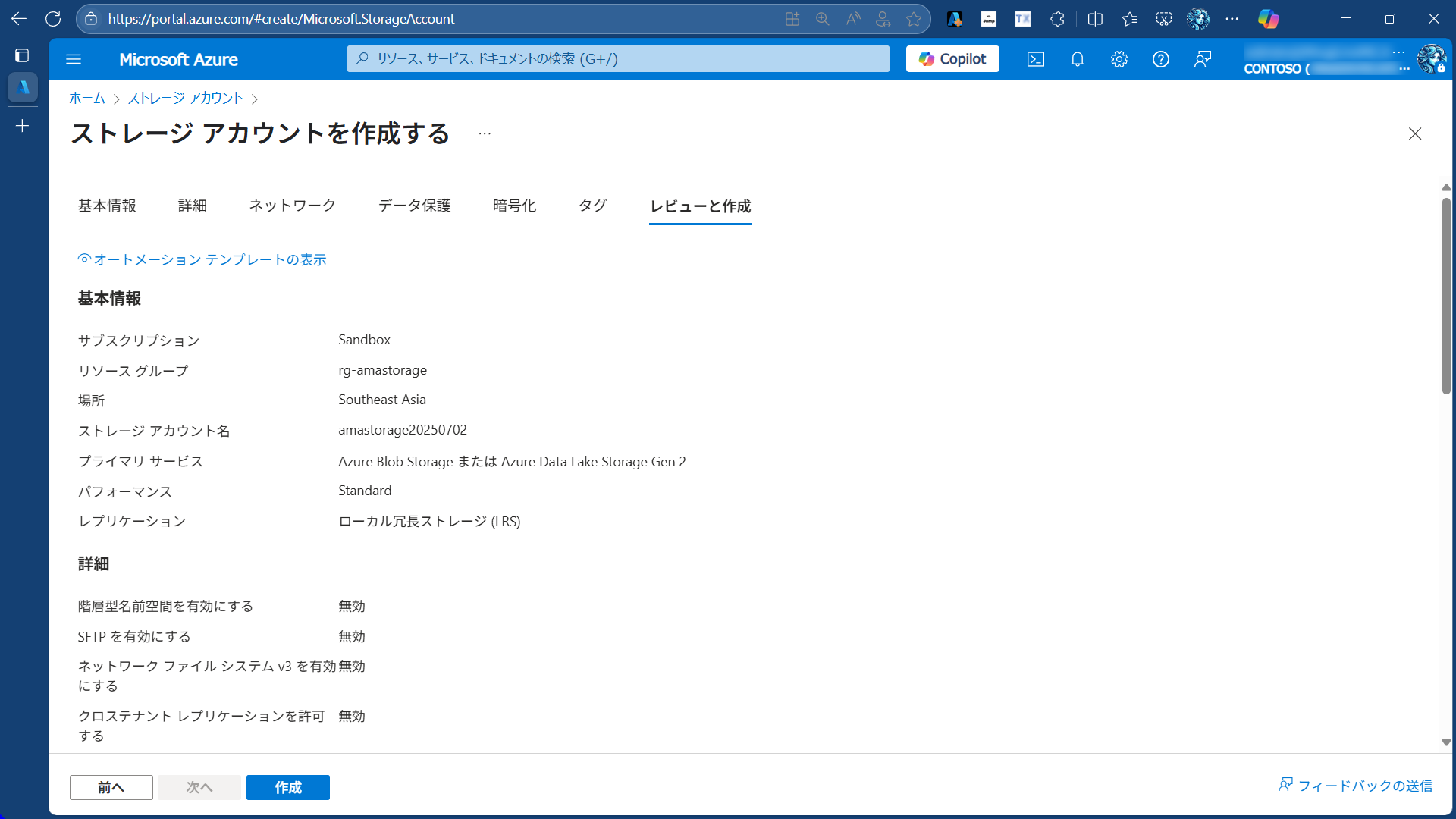Click the Copilot button
Screen dimensions: 1456x819
click(x=952, y=59)
